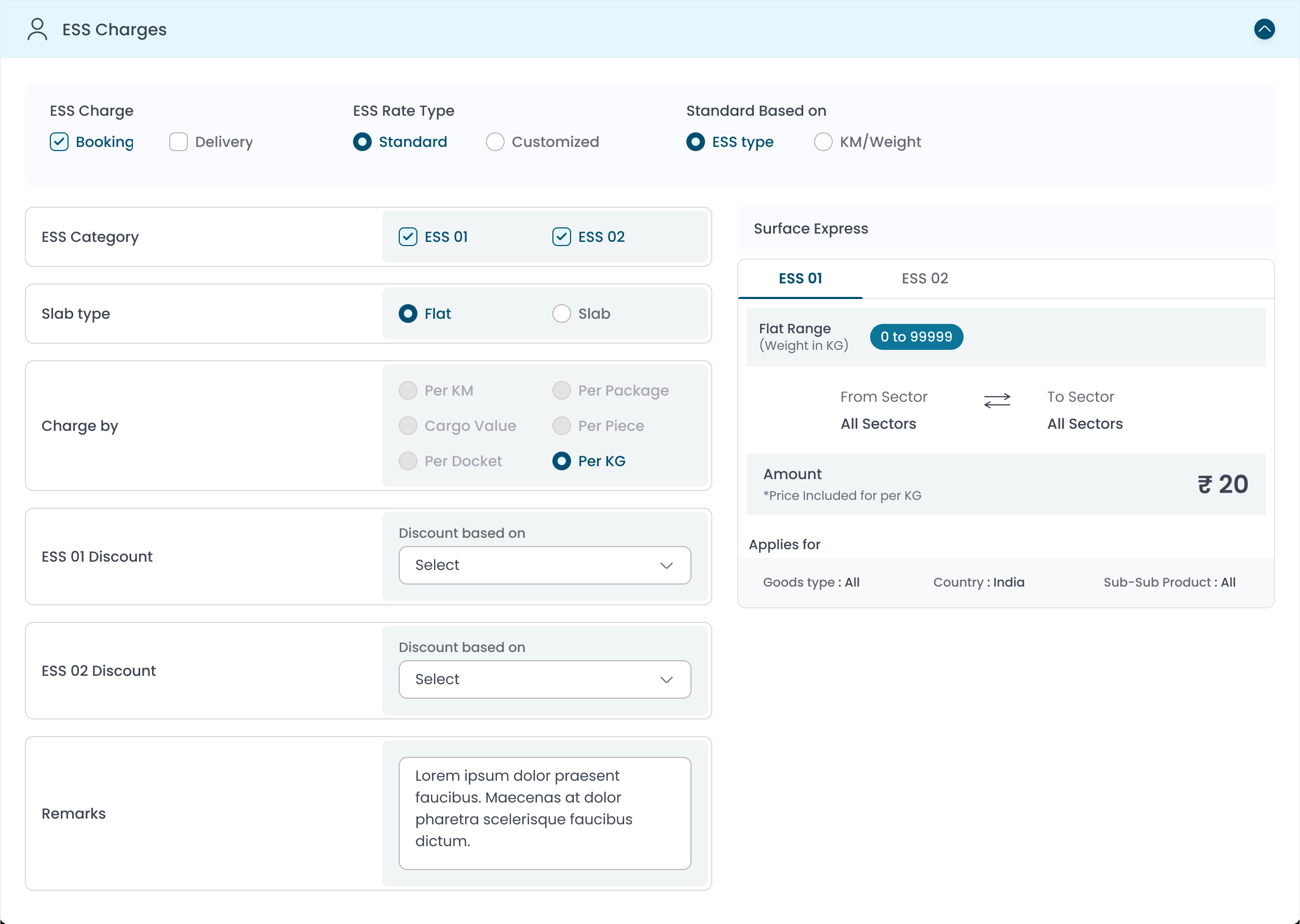Uncheck the ESS 01 category checkbox
Screen dimensions: 1300x924
(408, 237)
